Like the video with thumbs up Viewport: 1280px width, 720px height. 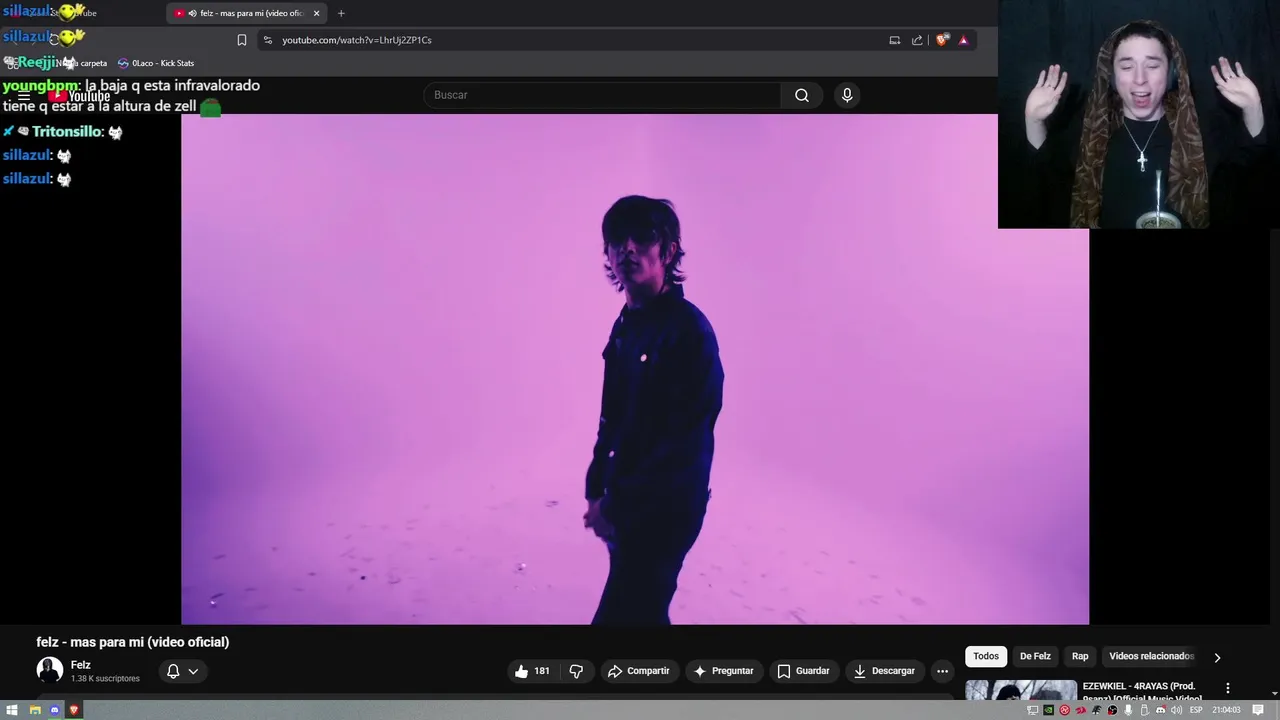pyautogui.click(x=532, y=671)
